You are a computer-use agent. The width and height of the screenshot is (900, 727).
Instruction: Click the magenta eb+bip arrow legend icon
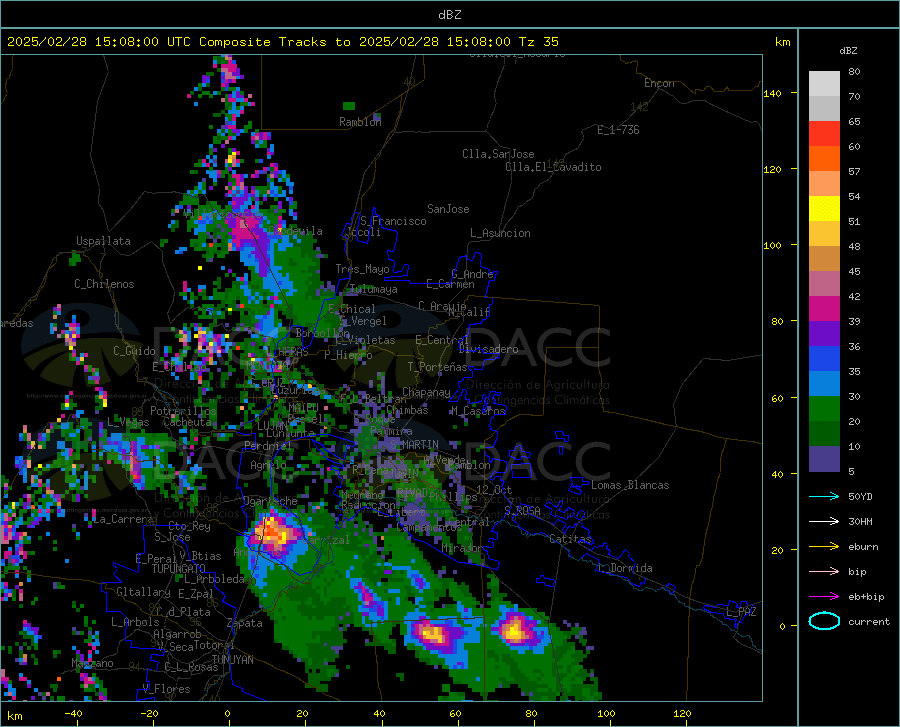coord(824,596)
